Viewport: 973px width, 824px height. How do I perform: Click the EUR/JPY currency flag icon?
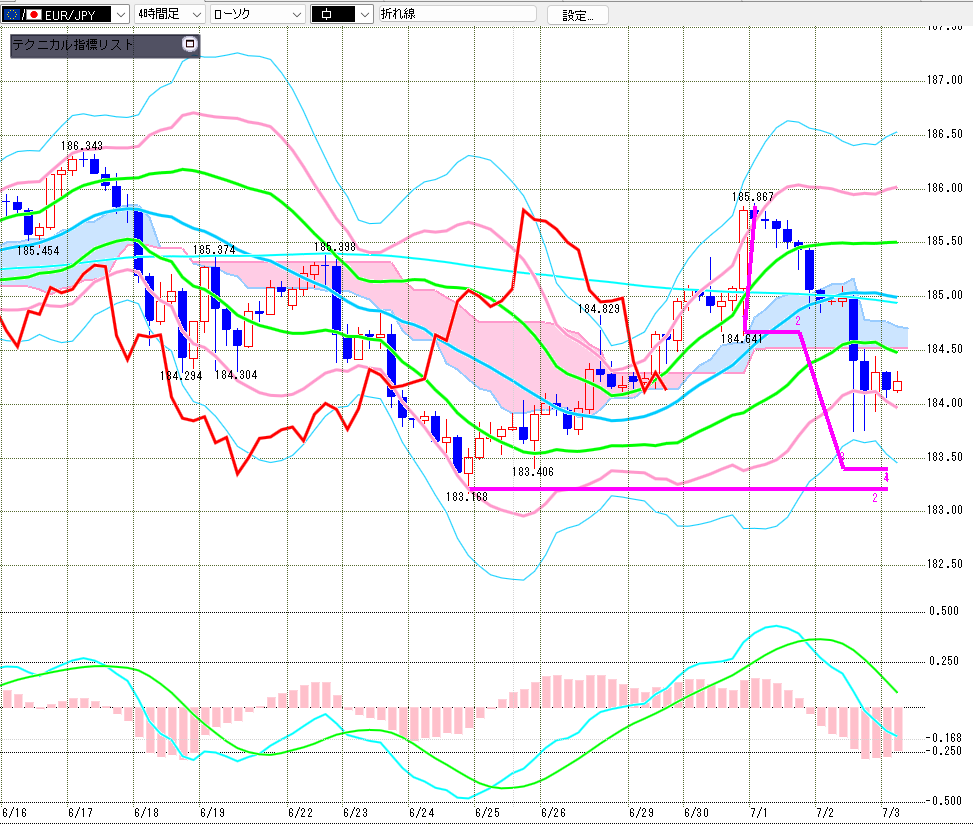click(x=22, y=14)
